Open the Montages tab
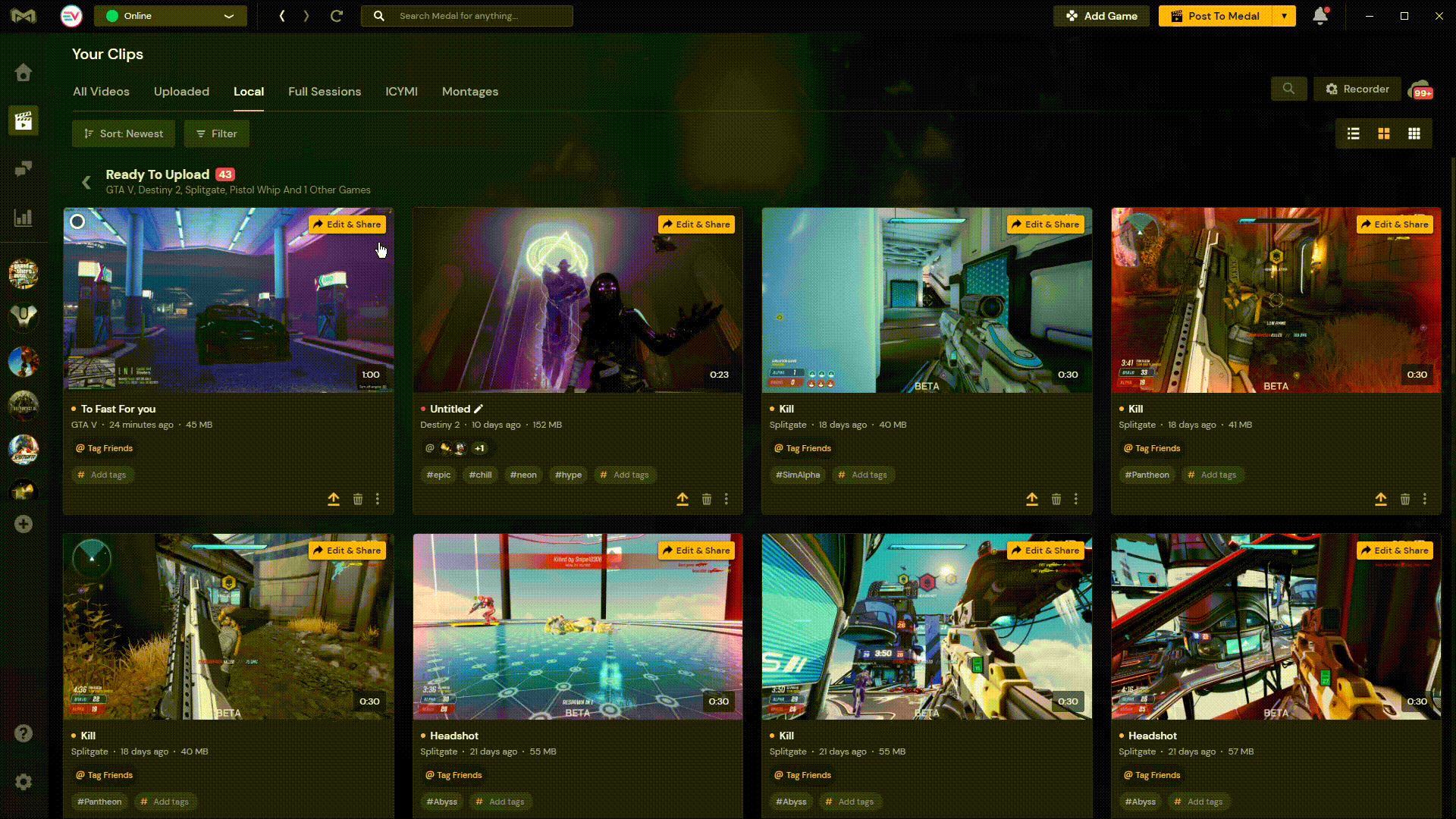 tap(469, 92)
